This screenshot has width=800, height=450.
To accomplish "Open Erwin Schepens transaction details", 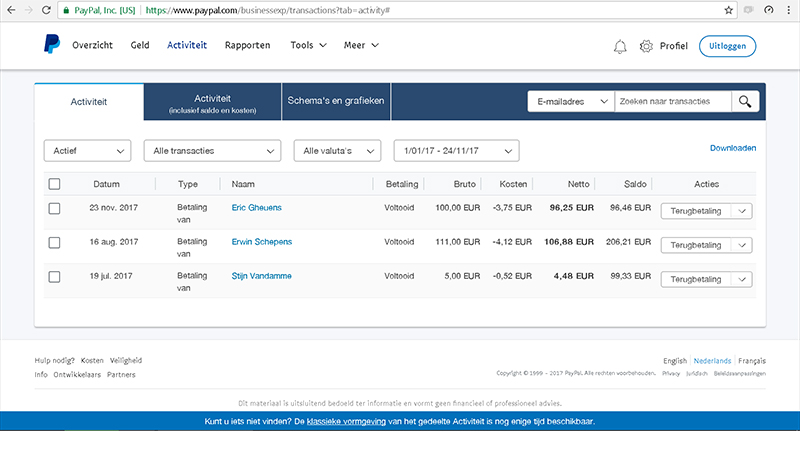I will [262, 242].
